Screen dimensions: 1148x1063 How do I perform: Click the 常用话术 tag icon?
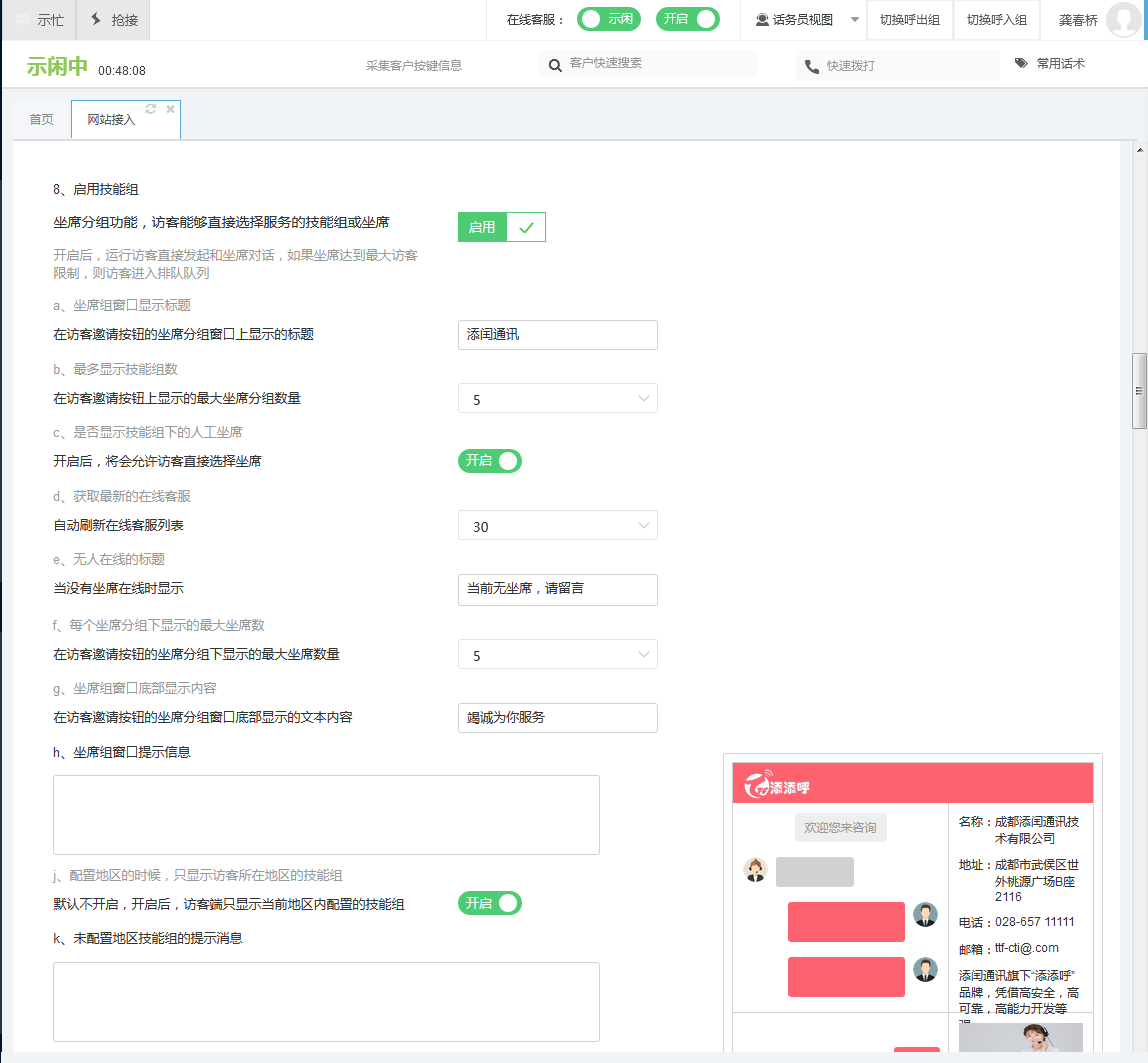tap(1021, 64)
